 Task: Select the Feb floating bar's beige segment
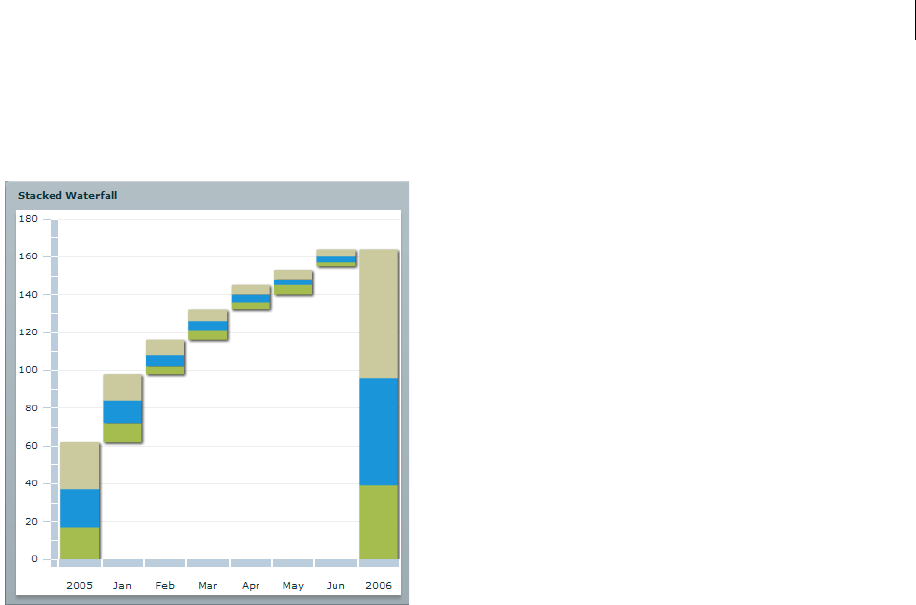pyautogui.click(x=165, y=347)
